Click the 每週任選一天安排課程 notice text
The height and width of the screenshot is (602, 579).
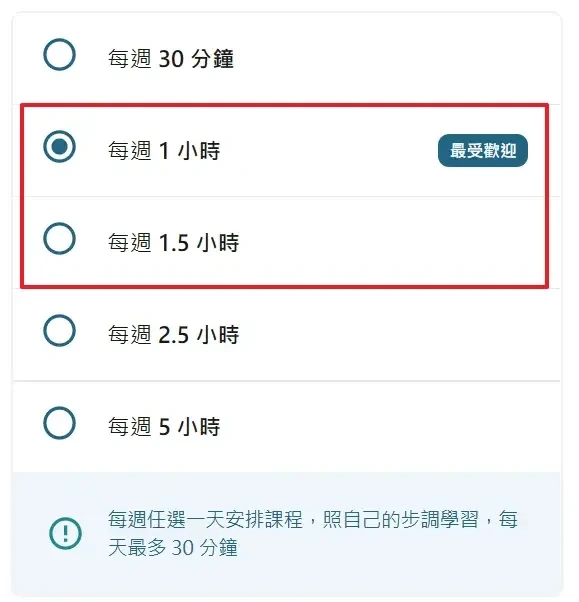tap(205, 519)
